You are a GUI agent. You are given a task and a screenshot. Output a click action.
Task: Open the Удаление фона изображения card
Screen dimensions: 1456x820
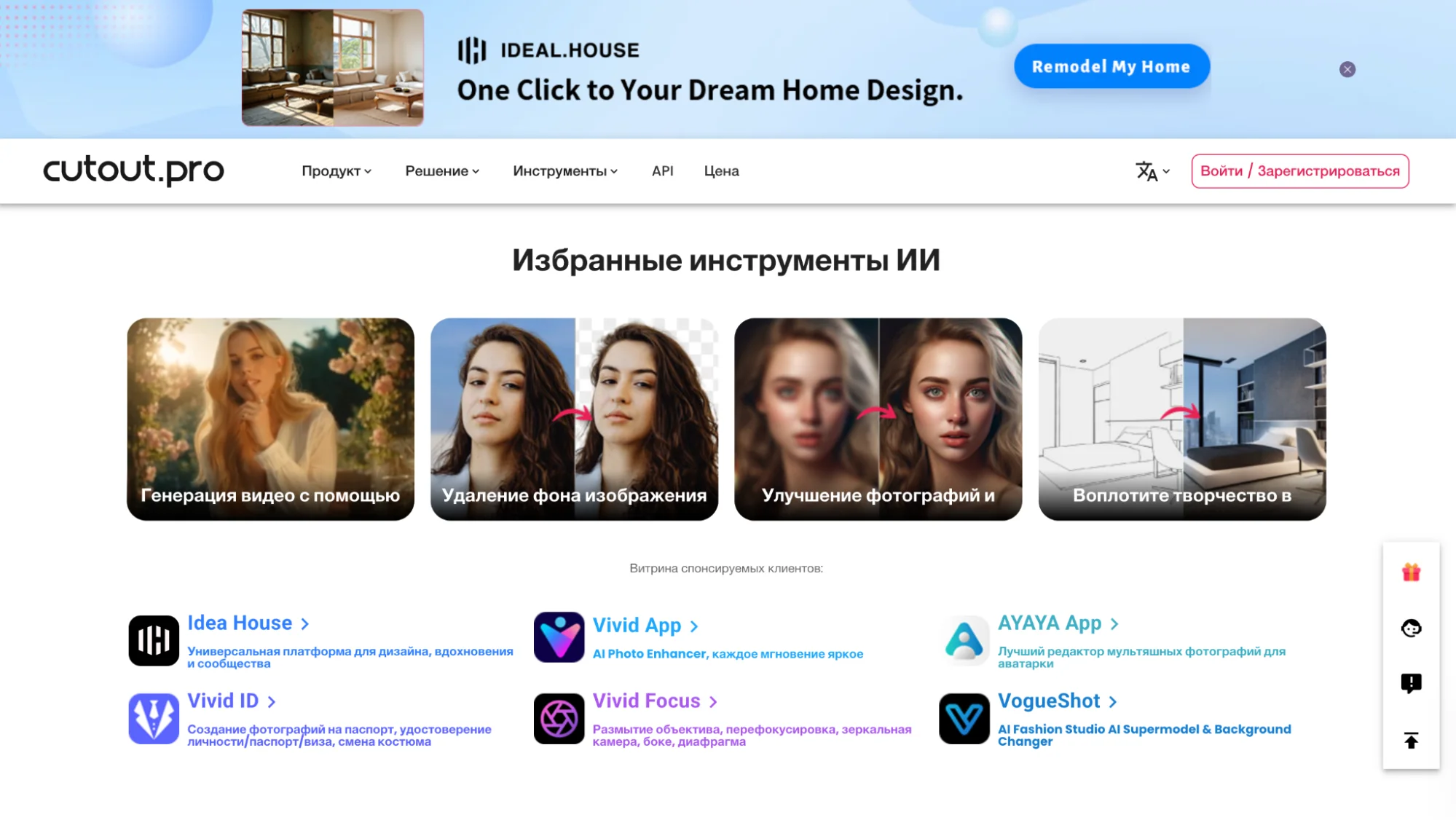(x=574, y=419)
